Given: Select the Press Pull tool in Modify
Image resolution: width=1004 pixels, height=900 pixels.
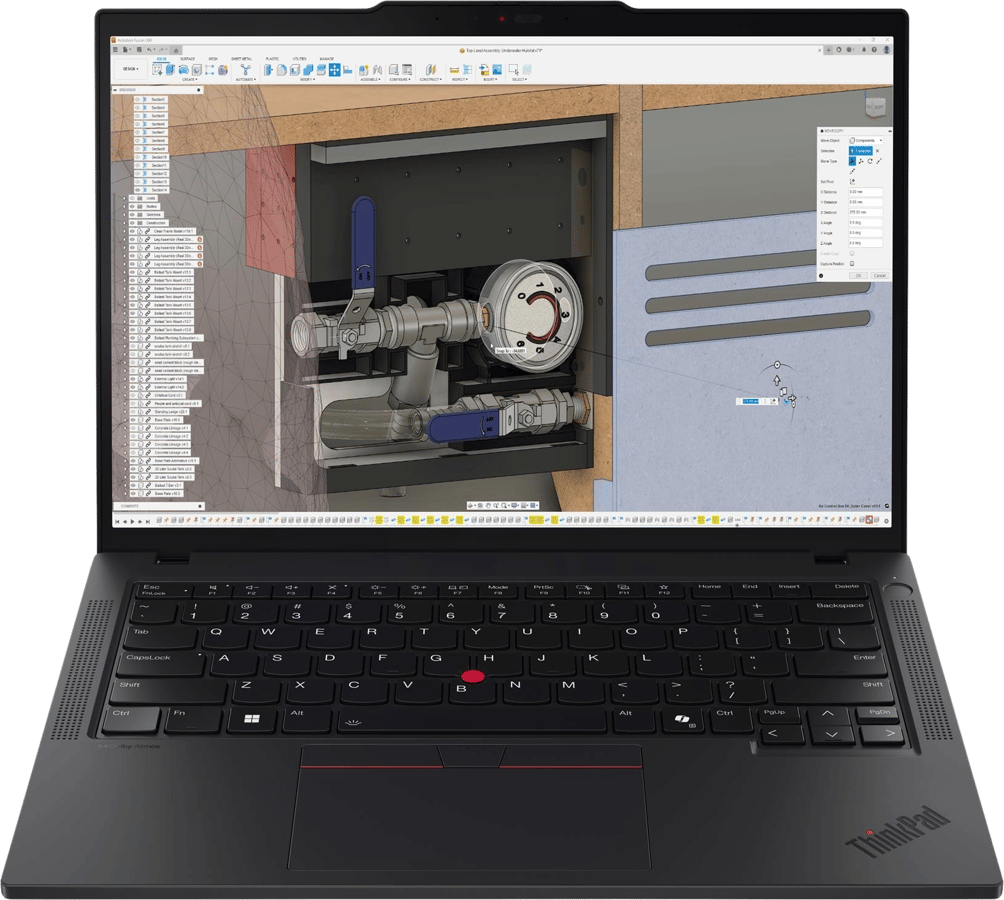Looking at the screenshot, I should point(268,69).
